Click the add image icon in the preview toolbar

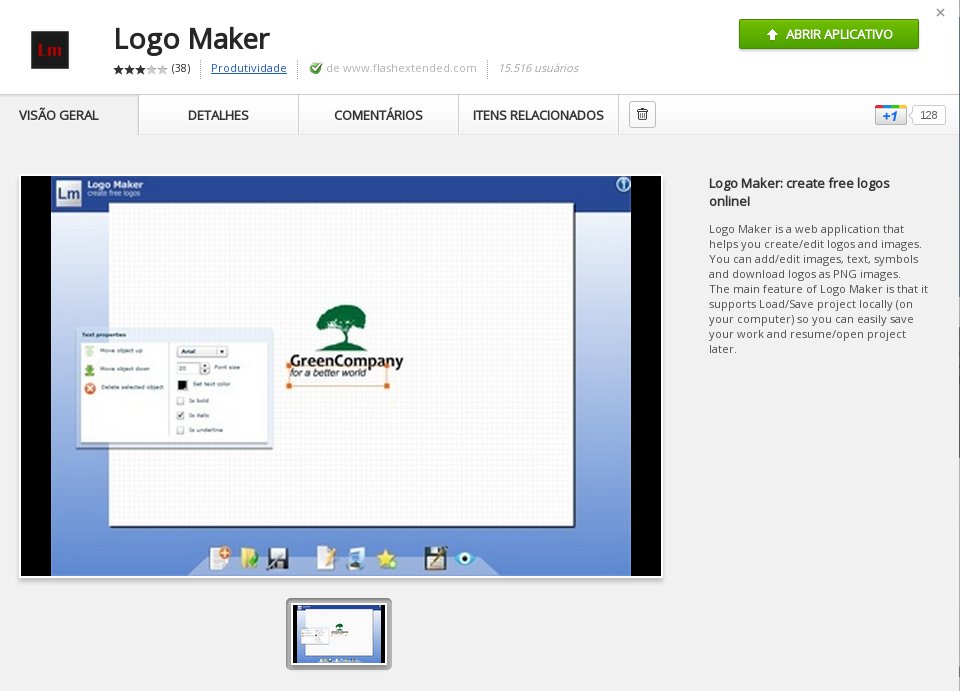pos(355,559)
